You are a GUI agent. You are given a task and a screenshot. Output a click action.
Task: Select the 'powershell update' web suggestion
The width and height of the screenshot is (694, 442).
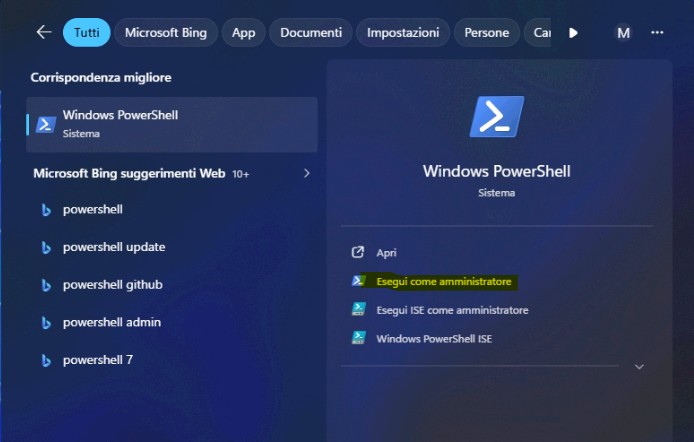tap(113, 247)
